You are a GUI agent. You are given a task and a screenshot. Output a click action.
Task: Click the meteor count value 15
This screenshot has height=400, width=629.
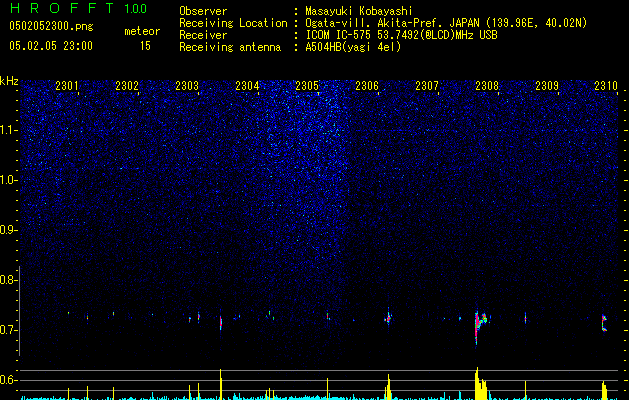(x=145, y=46)
